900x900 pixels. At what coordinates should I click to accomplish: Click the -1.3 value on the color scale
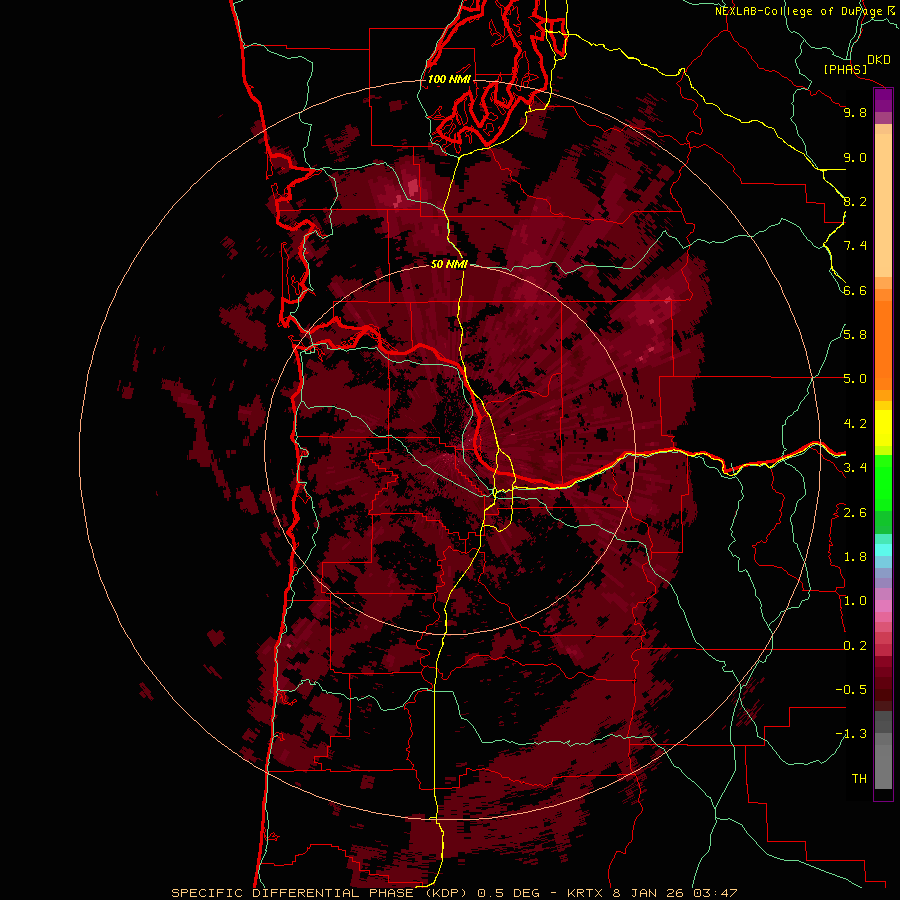point(851,734)
